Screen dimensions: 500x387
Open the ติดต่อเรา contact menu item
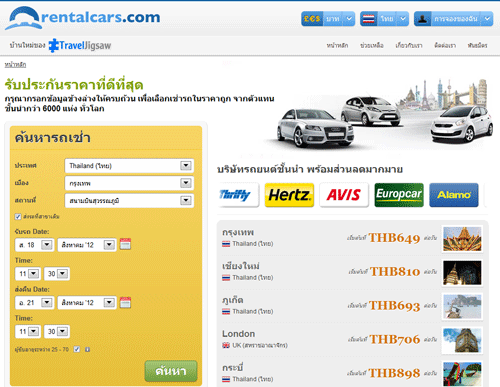[x=445, y=45]
